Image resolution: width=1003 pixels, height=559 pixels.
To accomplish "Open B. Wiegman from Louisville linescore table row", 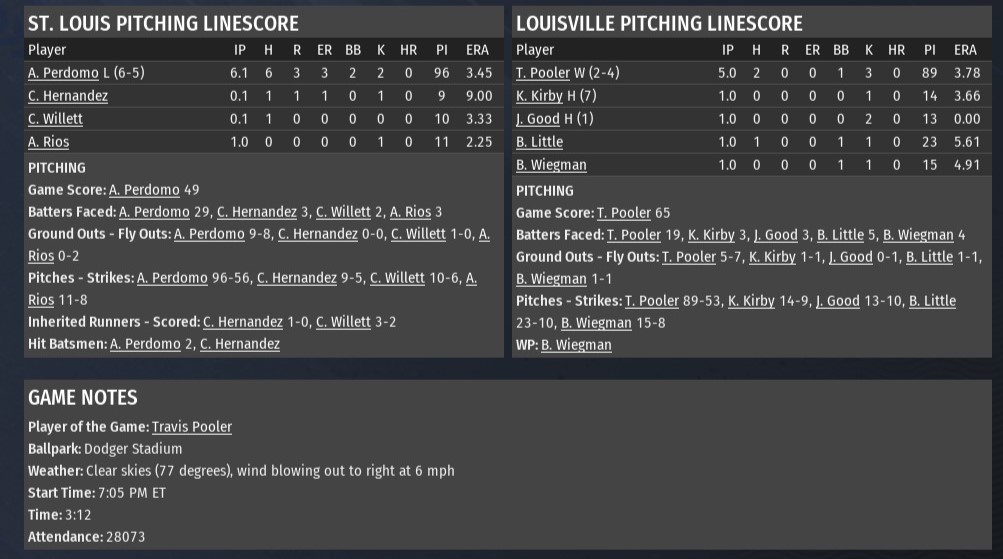I will [551, 165].
